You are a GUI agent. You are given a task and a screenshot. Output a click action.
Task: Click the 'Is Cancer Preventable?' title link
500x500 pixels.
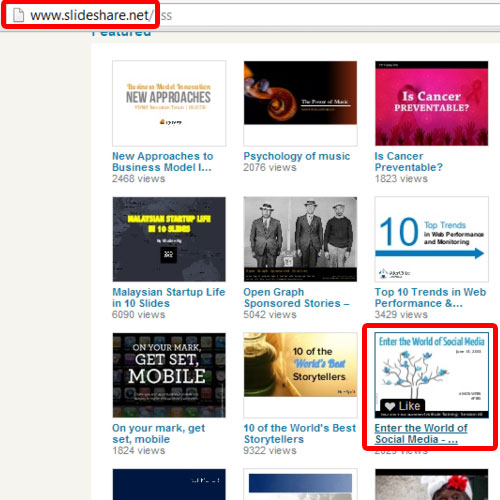click(x=409, y=162)
